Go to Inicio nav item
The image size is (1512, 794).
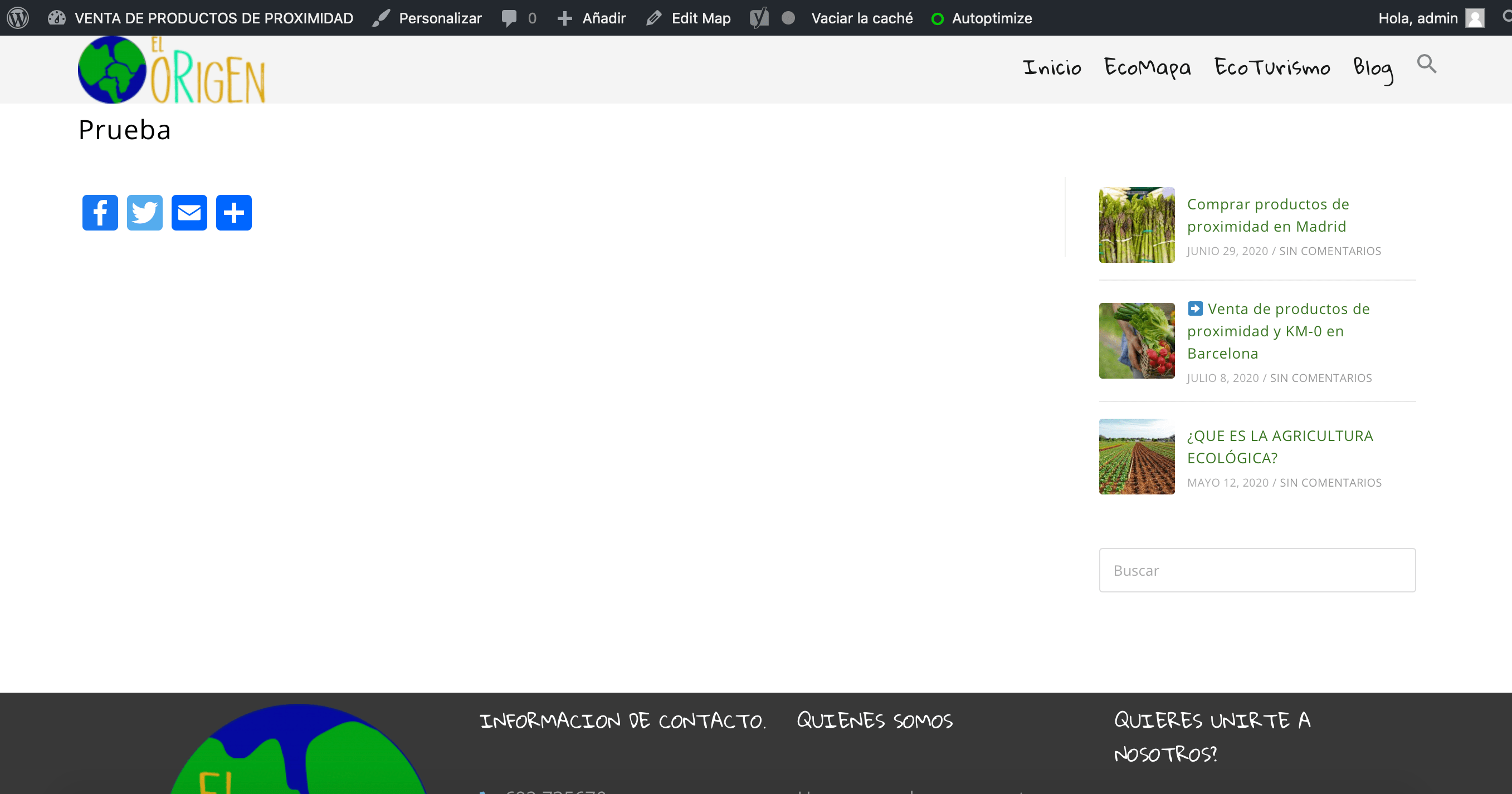pyautogui.click(x=1052, y=67)
